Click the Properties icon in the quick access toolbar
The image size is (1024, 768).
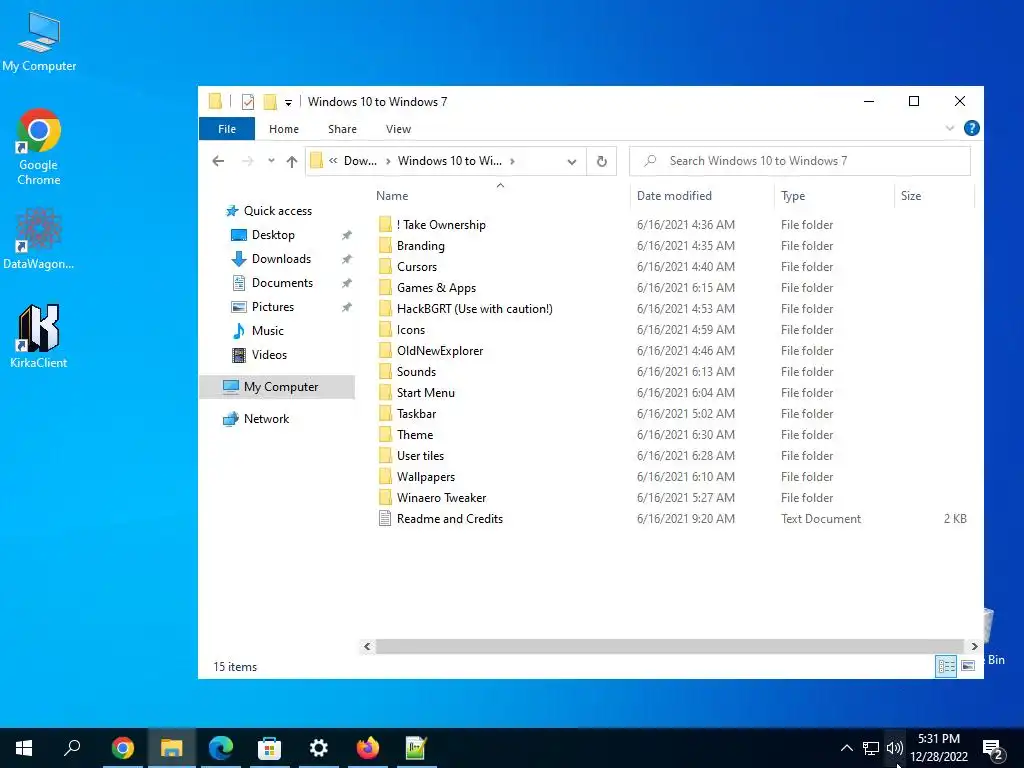[x=248, y=102]
